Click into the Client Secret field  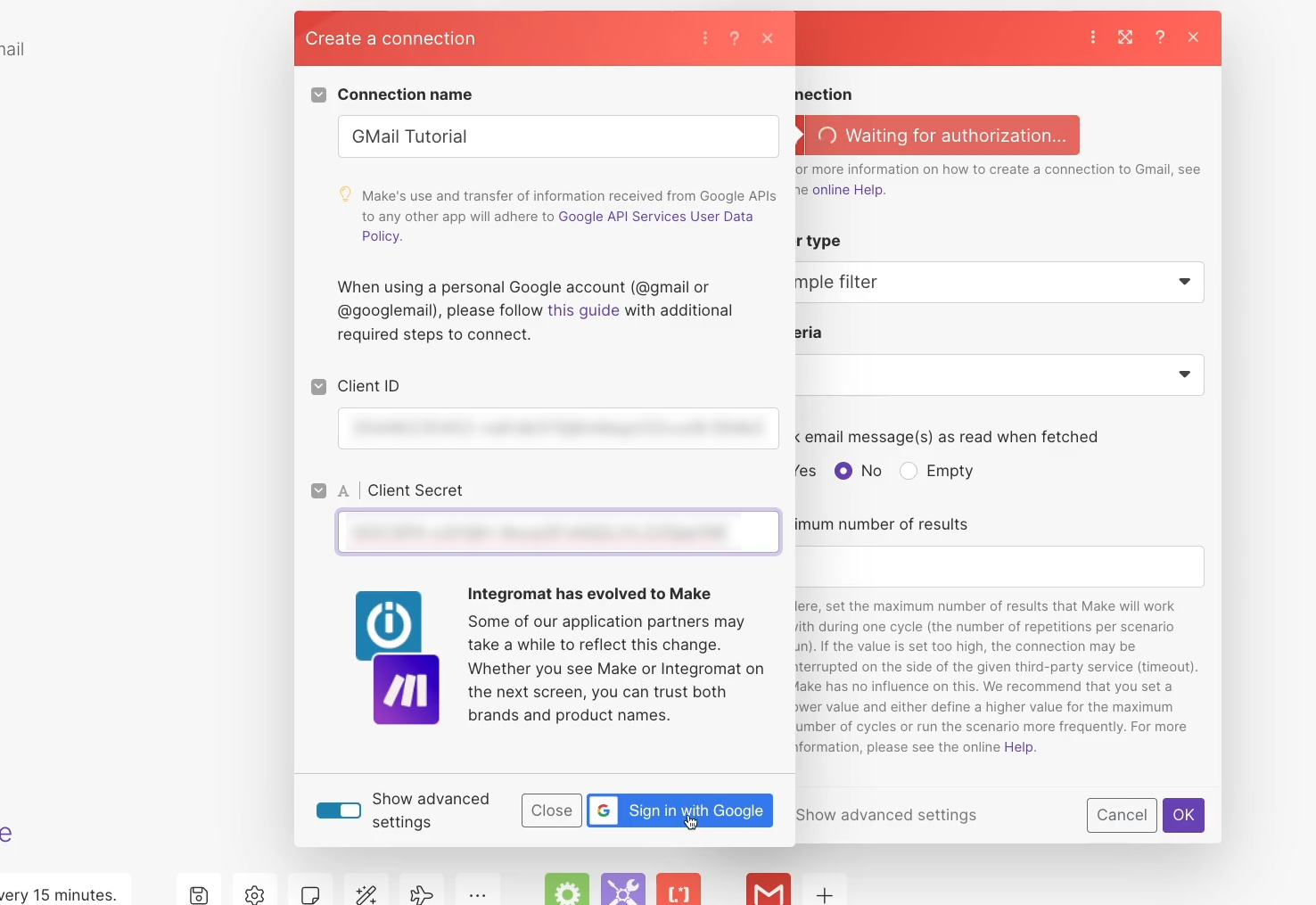pyautogui.click(x=558, y=532)
